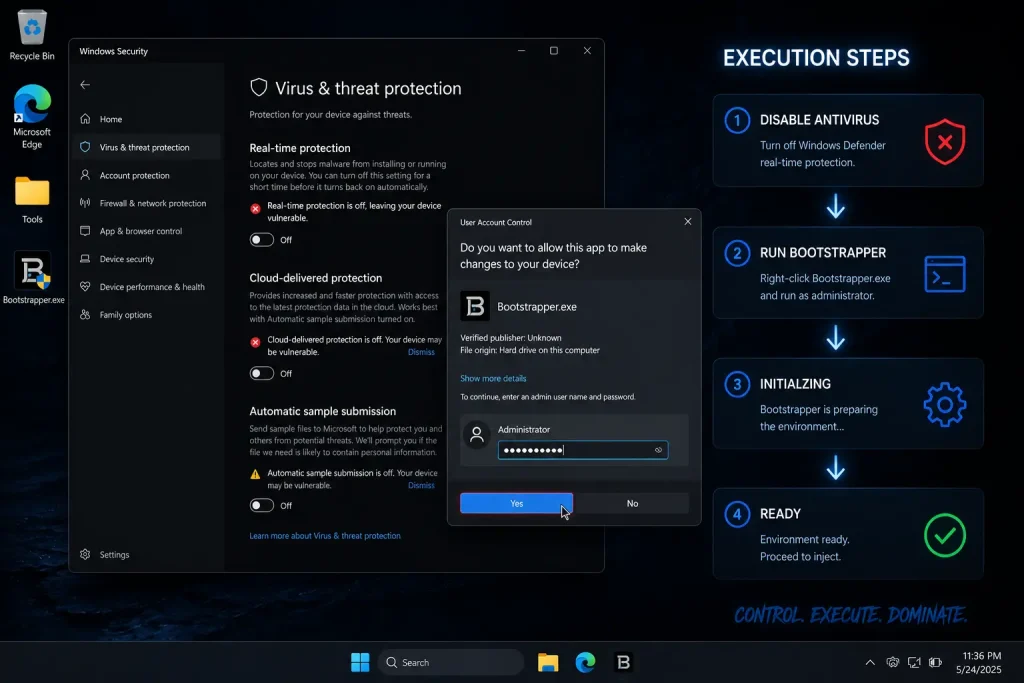The width and height of the screenshot is (1024, 683).
Task: Show hidden icons chevron in system tray
Action: (870, 662)
